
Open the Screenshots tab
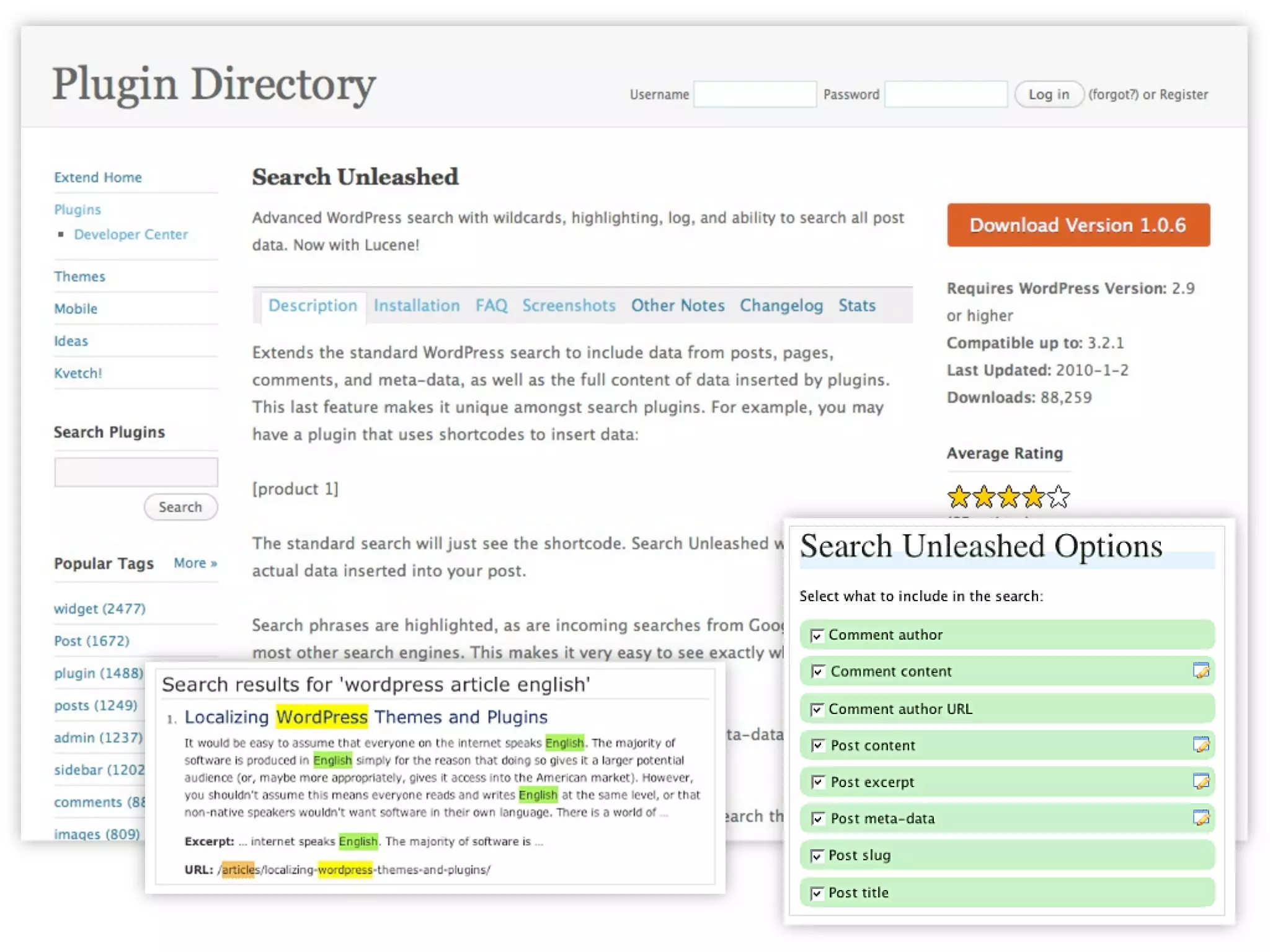click(x=568, y=306)
